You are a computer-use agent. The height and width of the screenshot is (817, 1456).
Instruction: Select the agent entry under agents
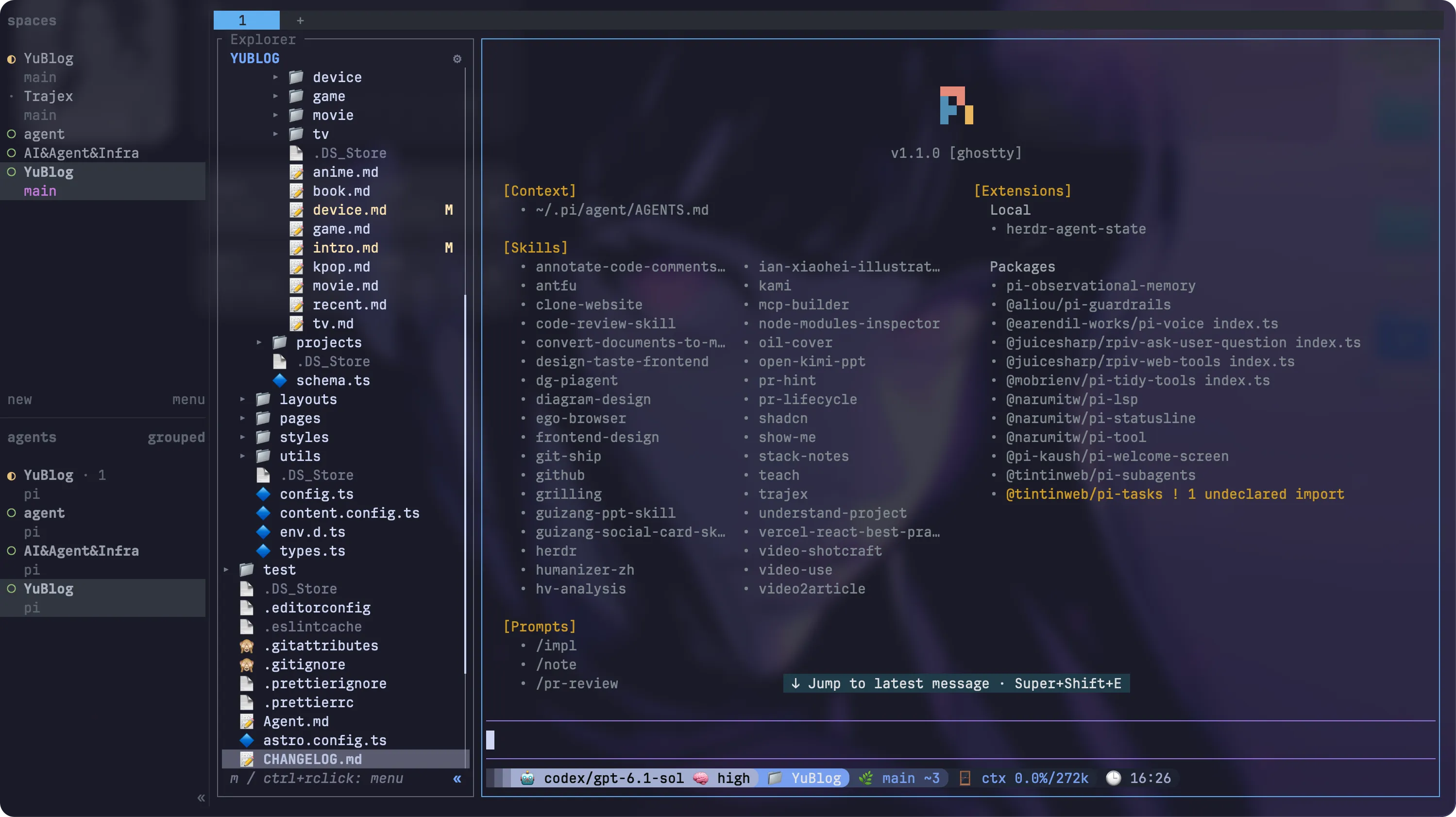pyautogui.click(x=44, y=513)
